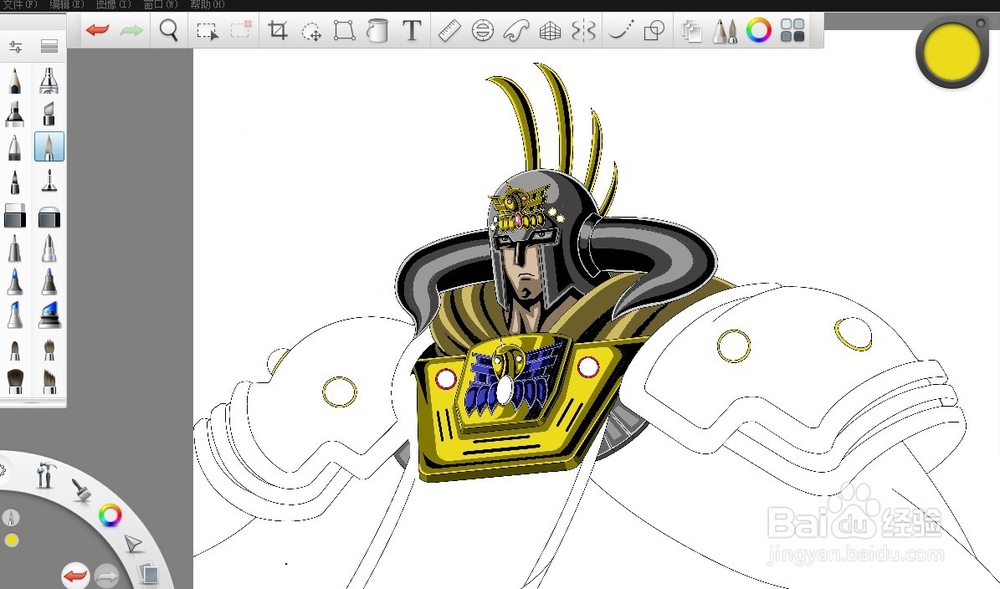
Task: Click the Lagoon current brush circle
Action: click(10, 517)
